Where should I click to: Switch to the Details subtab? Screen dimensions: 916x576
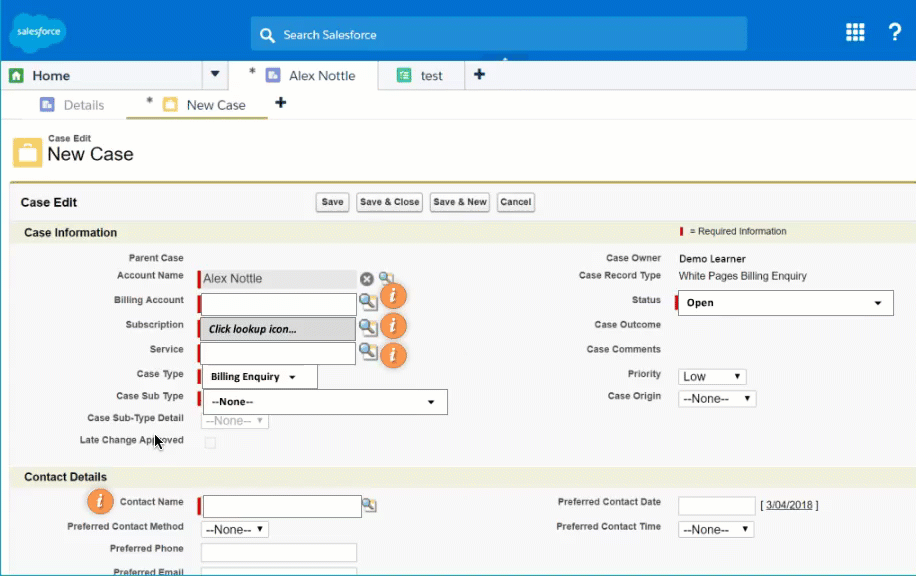pyautogui.click(x=84, y=105)
